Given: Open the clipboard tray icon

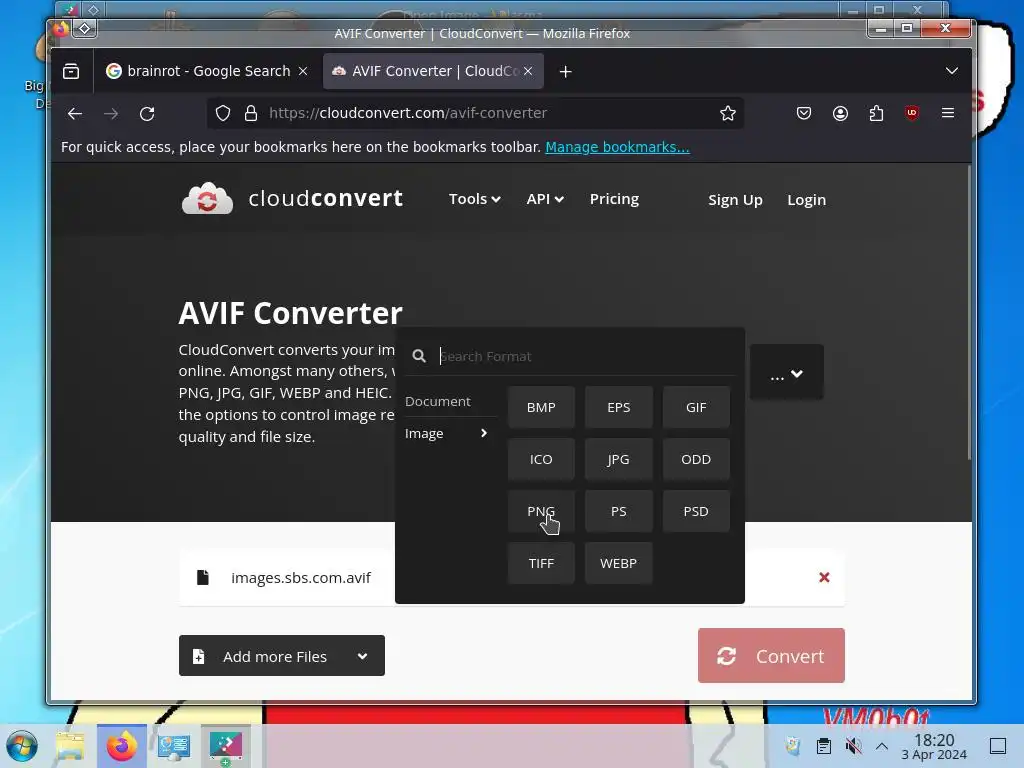Looking at the screenshot, I should pyautogui.click(x=824, y=746).
